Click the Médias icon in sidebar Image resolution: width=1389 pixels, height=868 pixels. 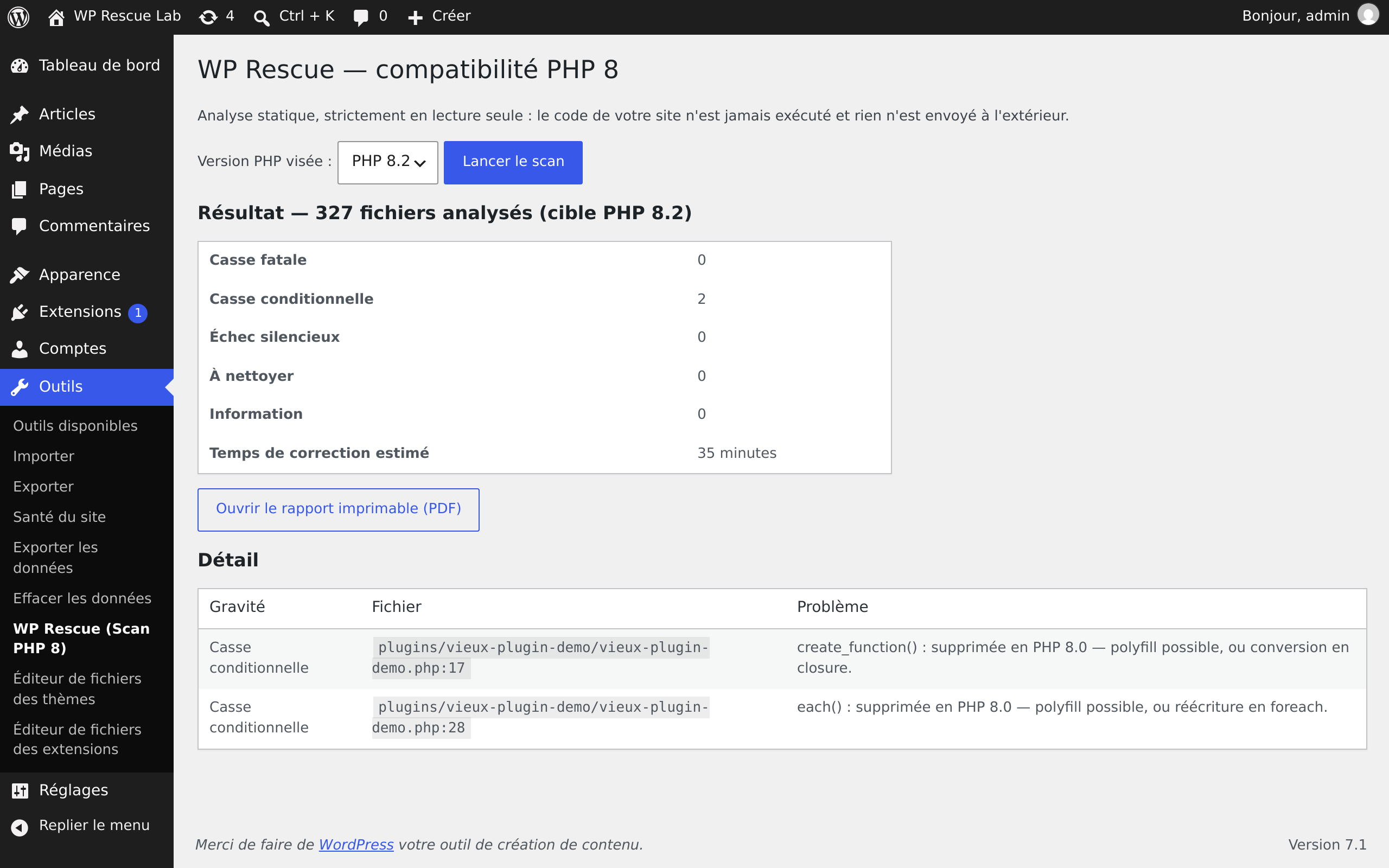20,151
